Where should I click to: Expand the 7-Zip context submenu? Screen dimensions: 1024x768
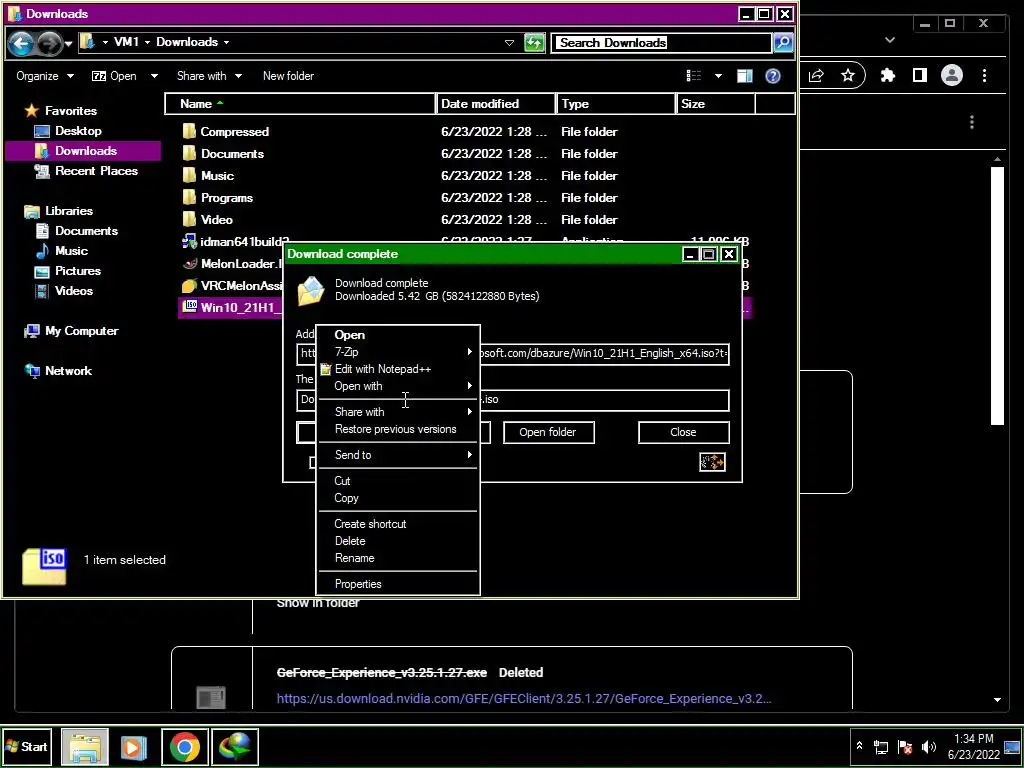[x=398, y=352]
